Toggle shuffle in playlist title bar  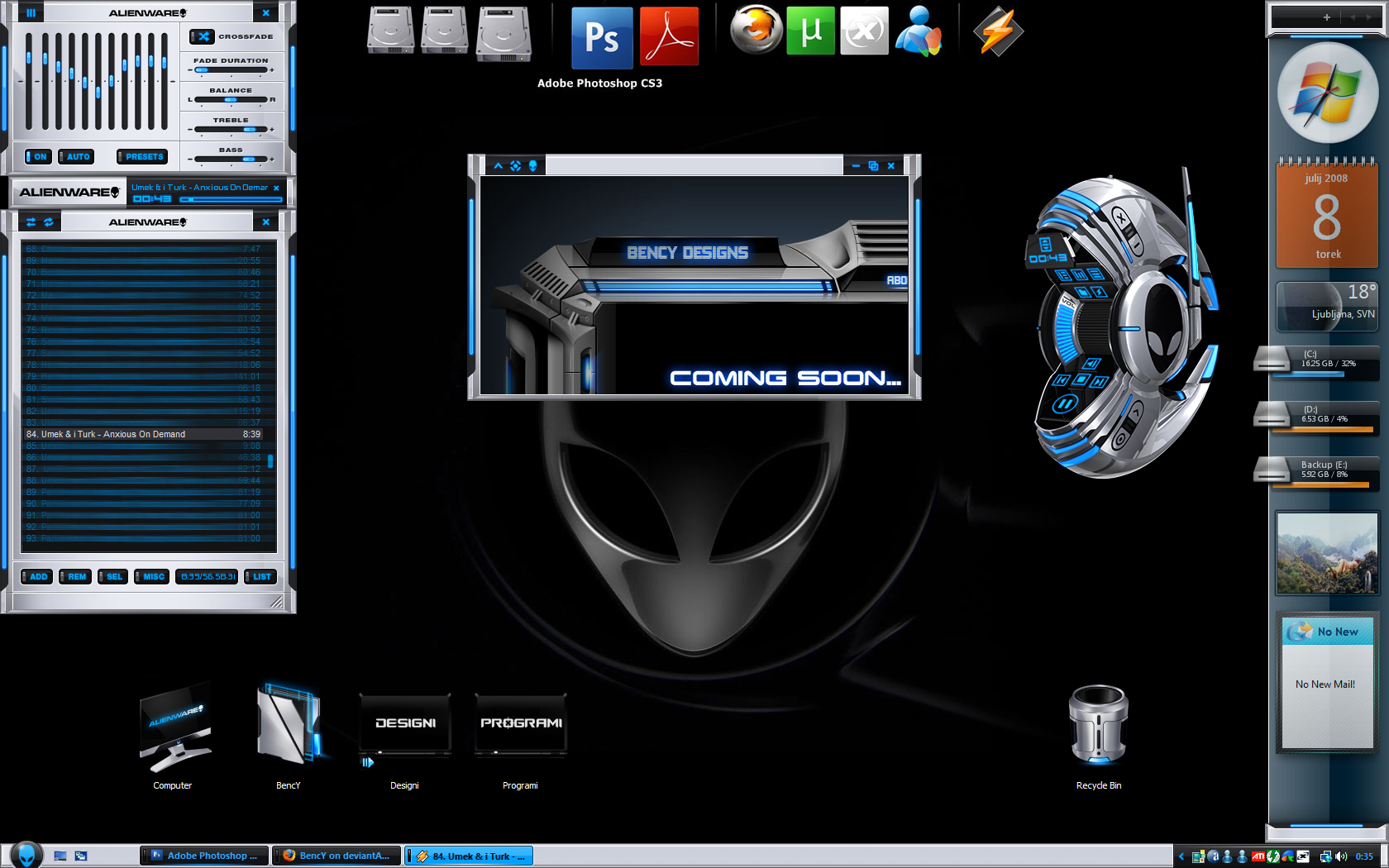[31, 222]
